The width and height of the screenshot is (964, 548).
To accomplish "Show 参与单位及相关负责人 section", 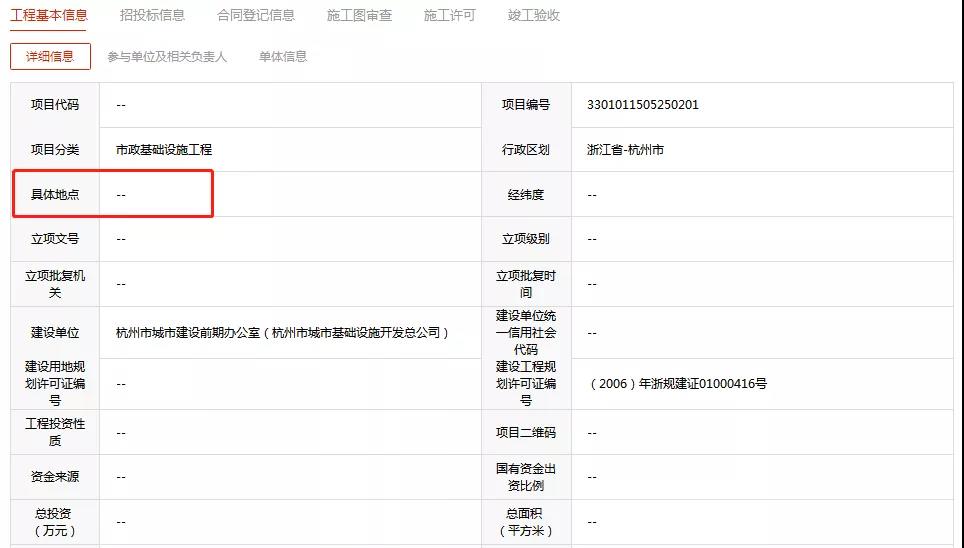I will coord(167,57).
